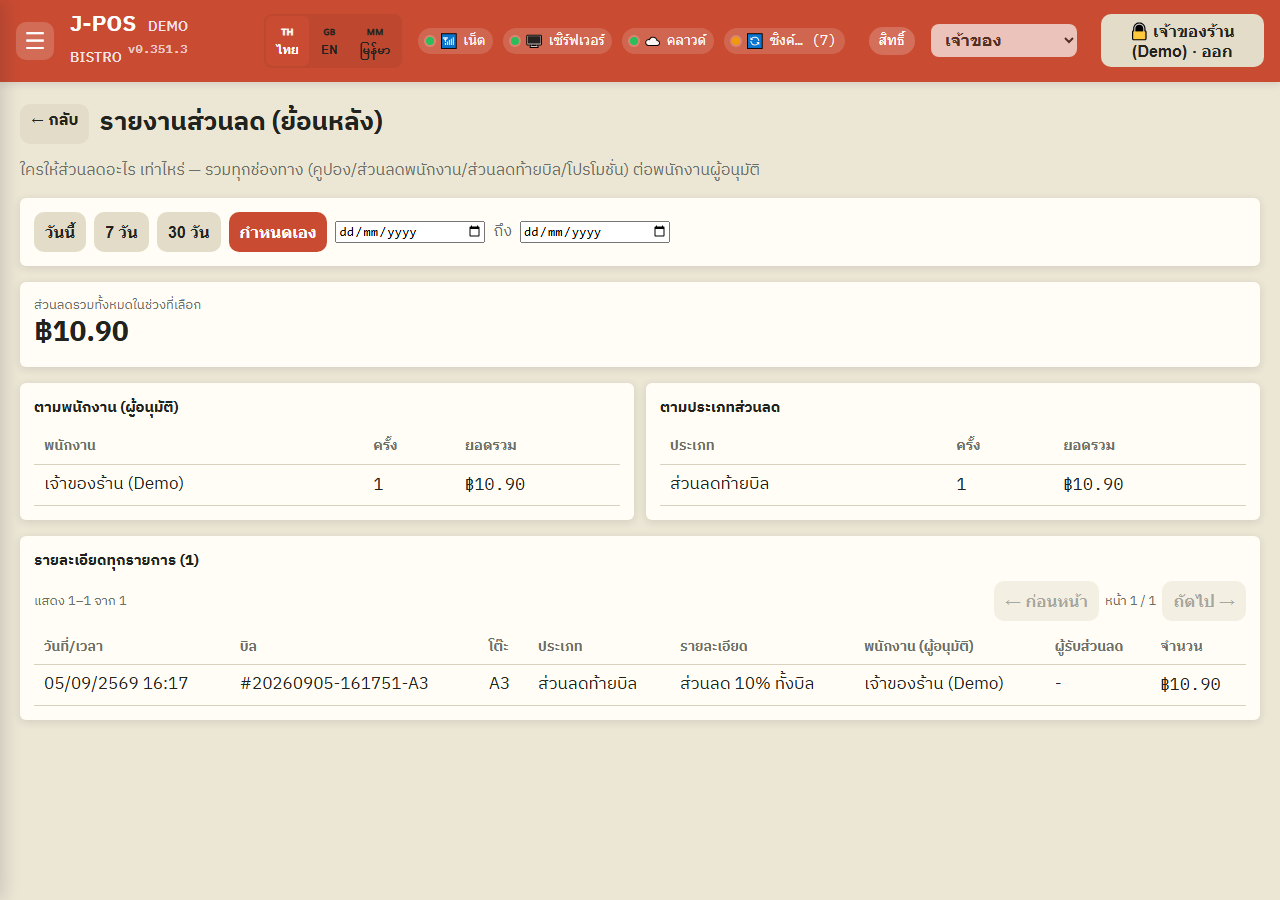Click ส่วนลดท้ายบิล in discount type table
1280x900 pixels.
719,484
